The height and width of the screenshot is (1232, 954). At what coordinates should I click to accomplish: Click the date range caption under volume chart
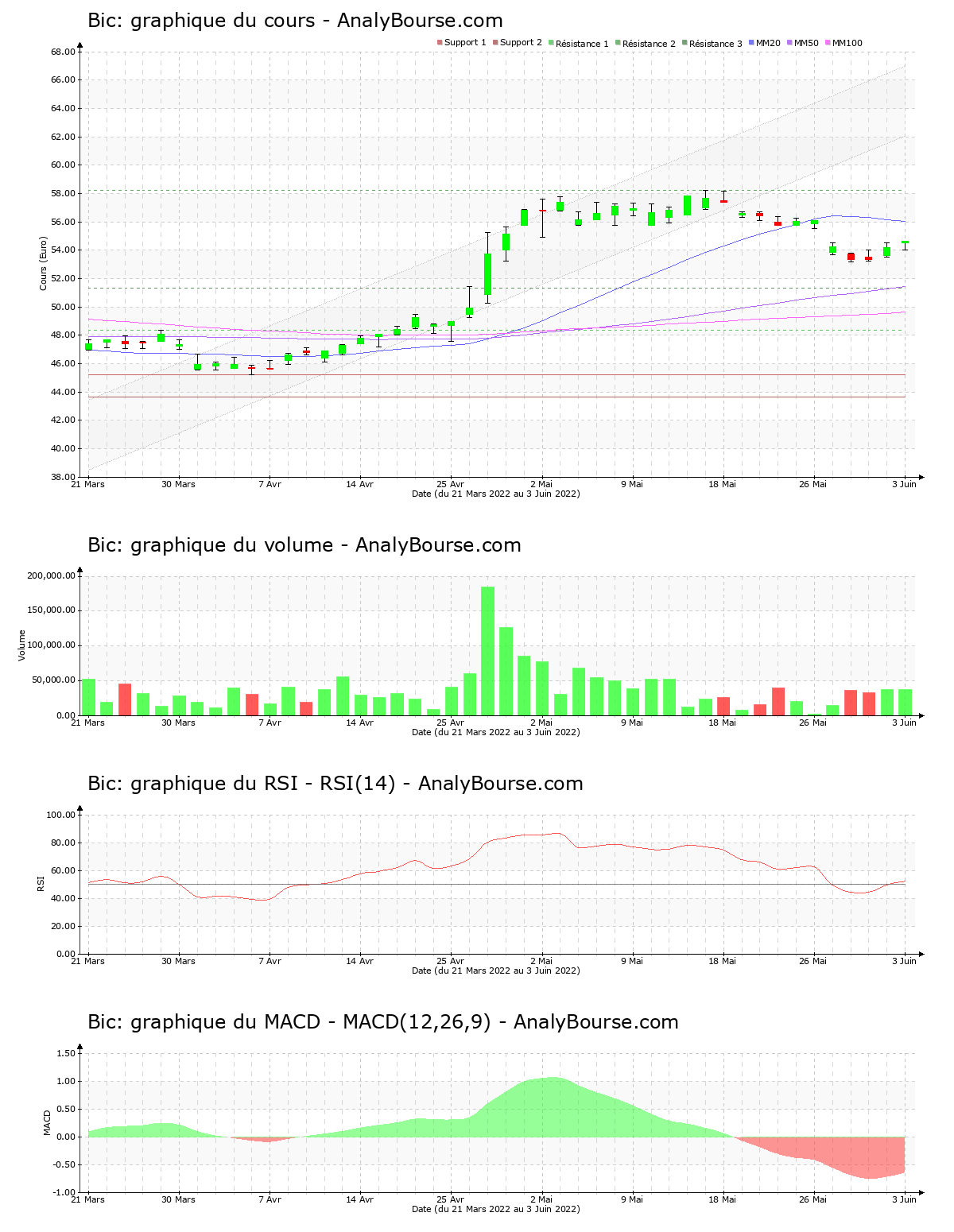496,732
